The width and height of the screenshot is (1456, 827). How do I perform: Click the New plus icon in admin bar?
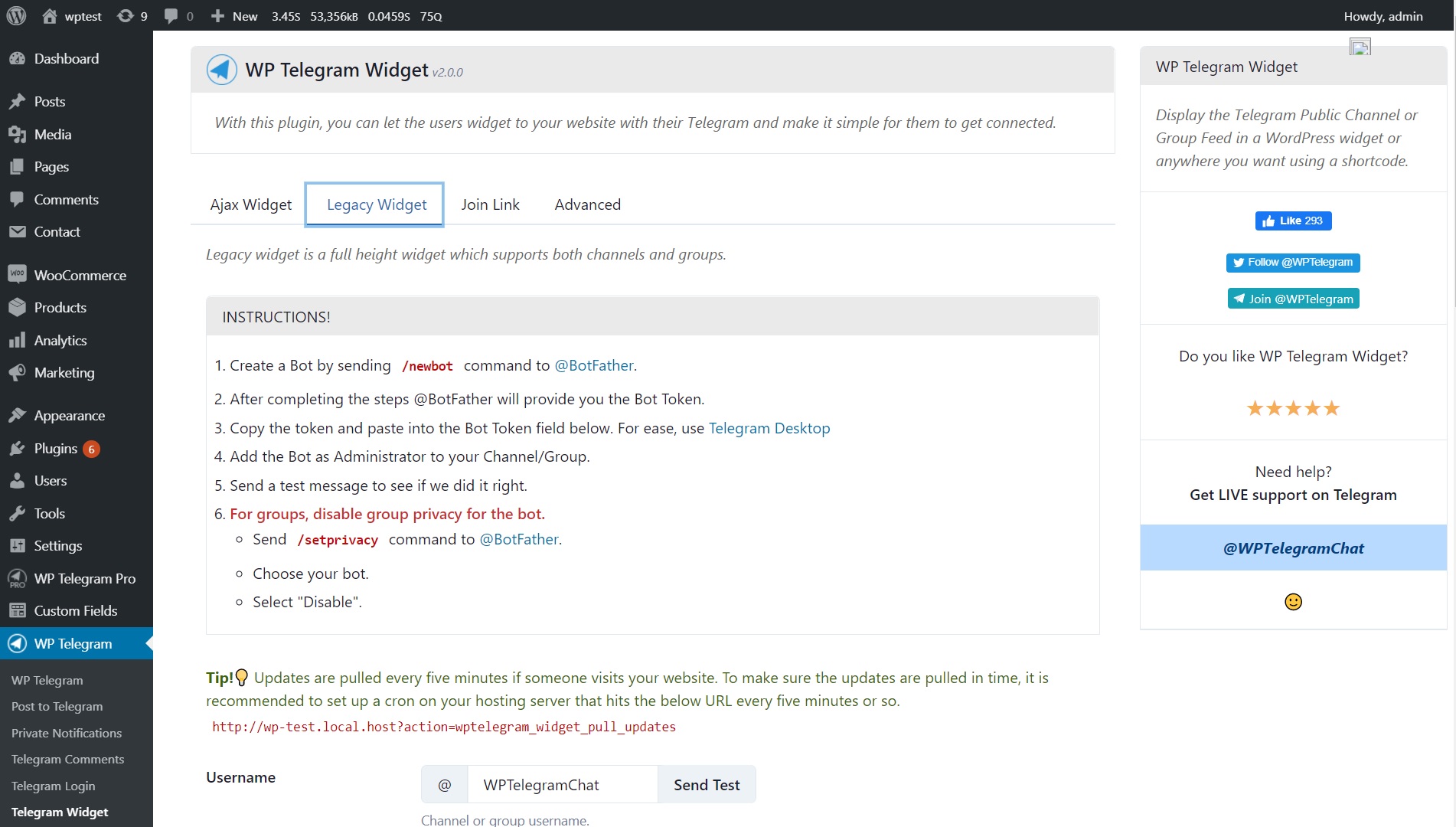click(217, 16)
